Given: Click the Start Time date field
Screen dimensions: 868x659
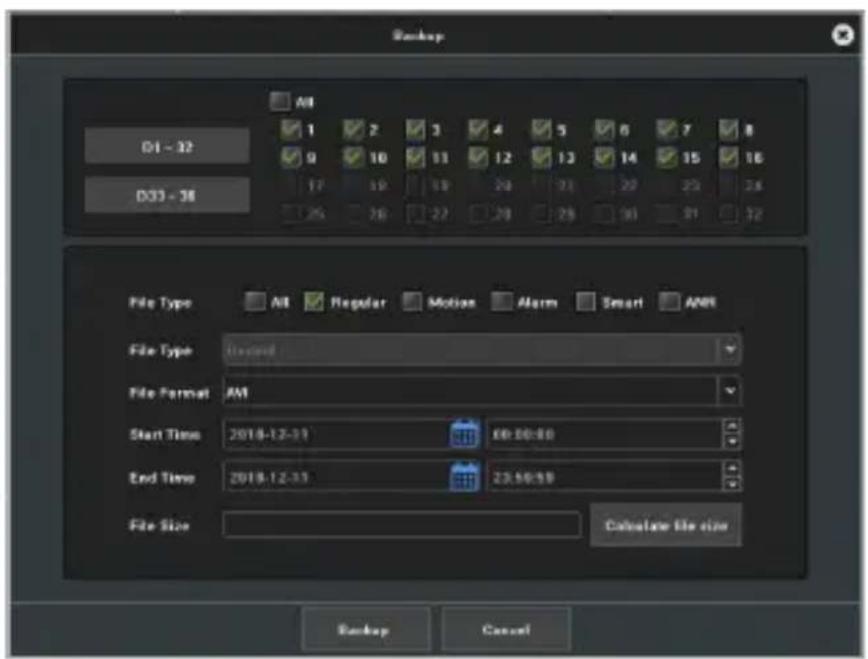Looking at the screenshot, I should pyautogui.click(x=337, y=434).
